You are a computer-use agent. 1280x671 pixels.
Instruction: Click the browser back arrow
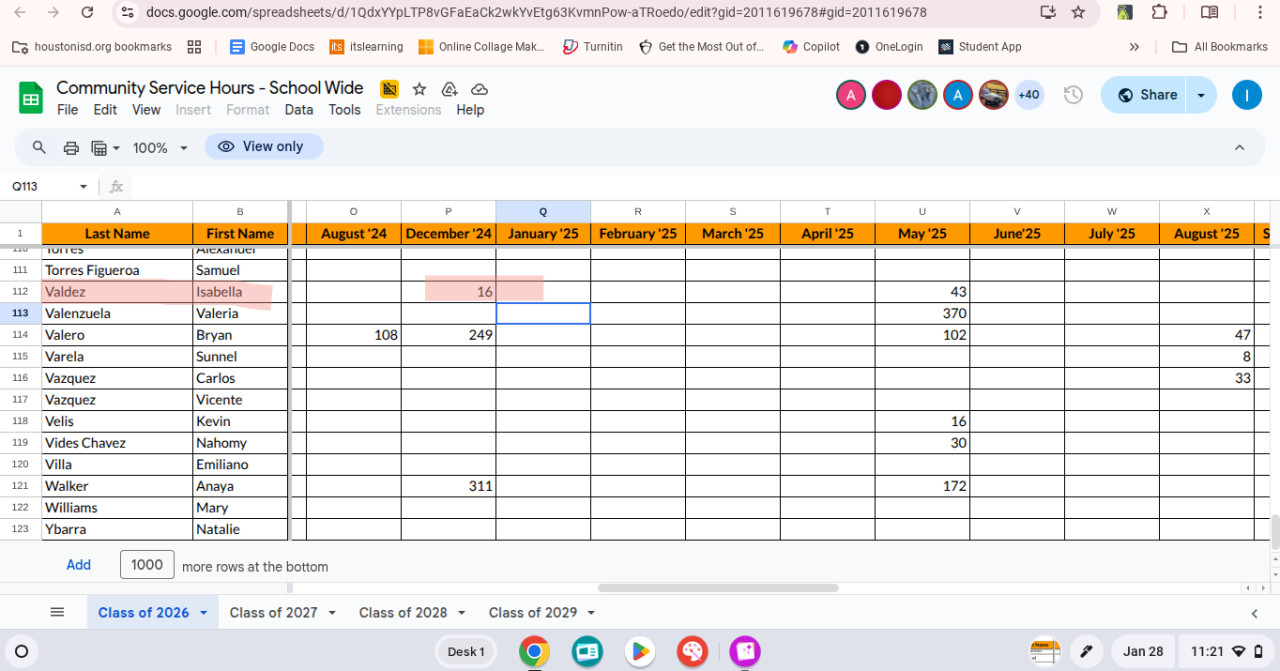(21, 12)
